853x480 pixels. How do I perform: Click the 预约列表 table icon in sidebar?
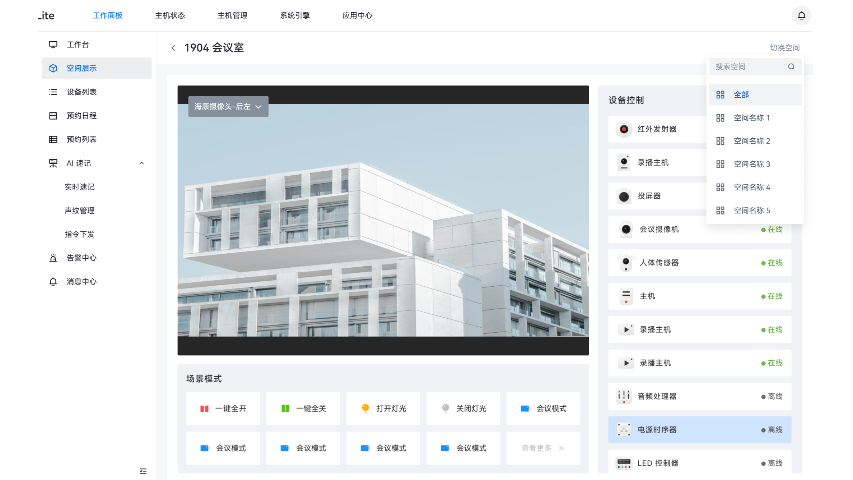coord(53,139)
